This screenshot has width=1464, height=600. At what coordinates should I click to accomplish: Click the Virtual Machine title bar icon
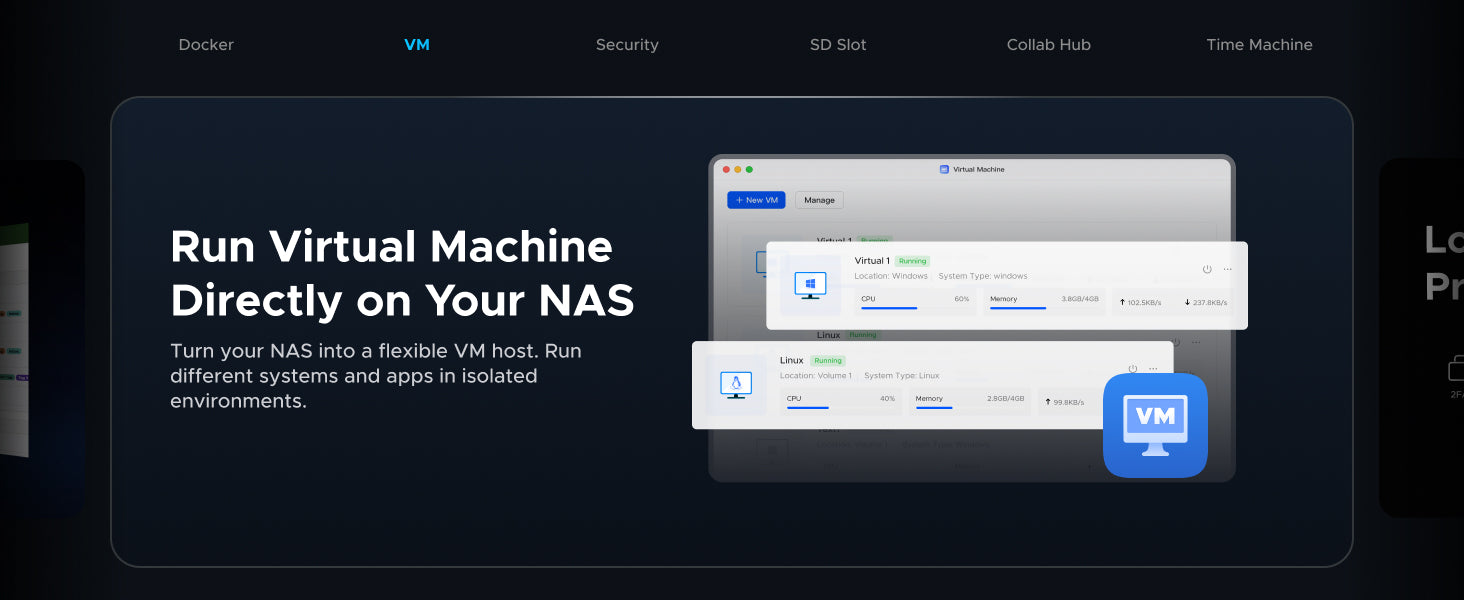944,170
